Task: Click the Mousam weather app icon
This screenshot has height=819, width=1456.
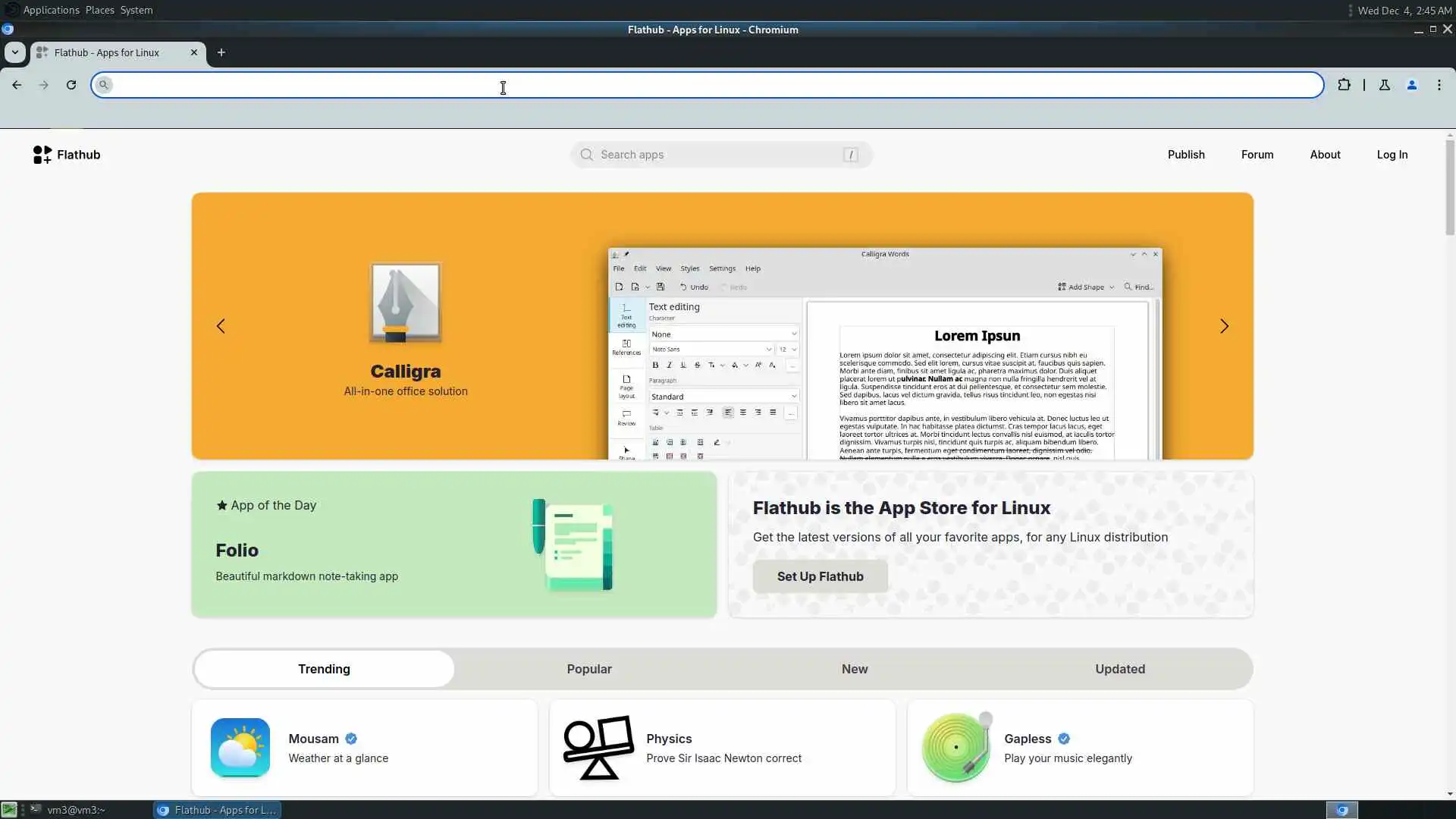Action: [x=240, y=748]
